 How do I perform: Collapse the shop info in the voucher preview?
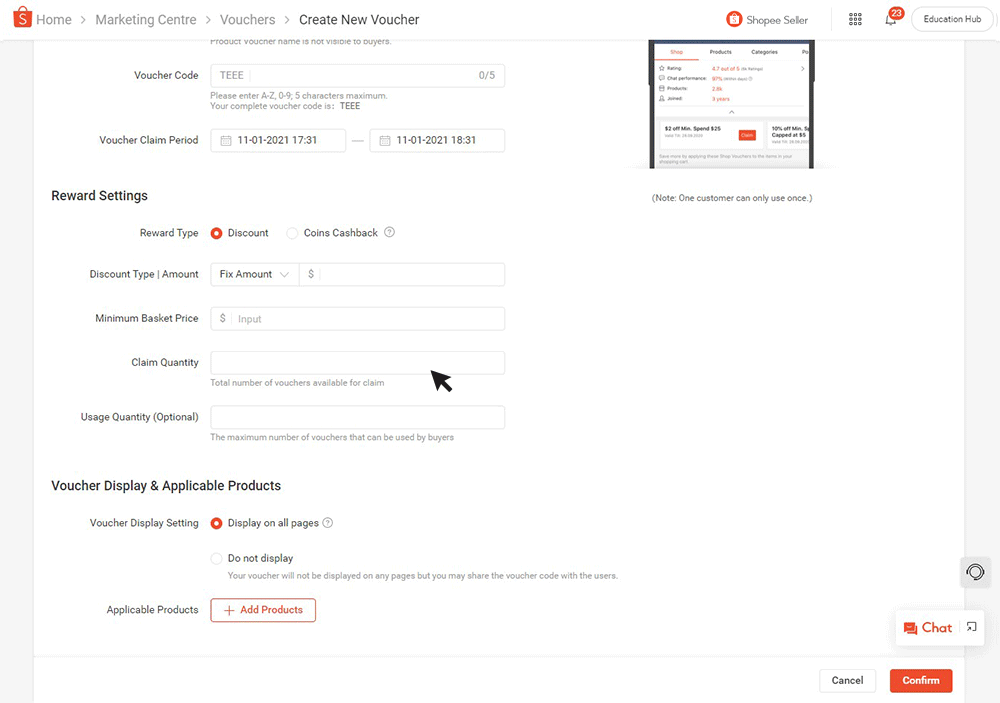[731, 112]
